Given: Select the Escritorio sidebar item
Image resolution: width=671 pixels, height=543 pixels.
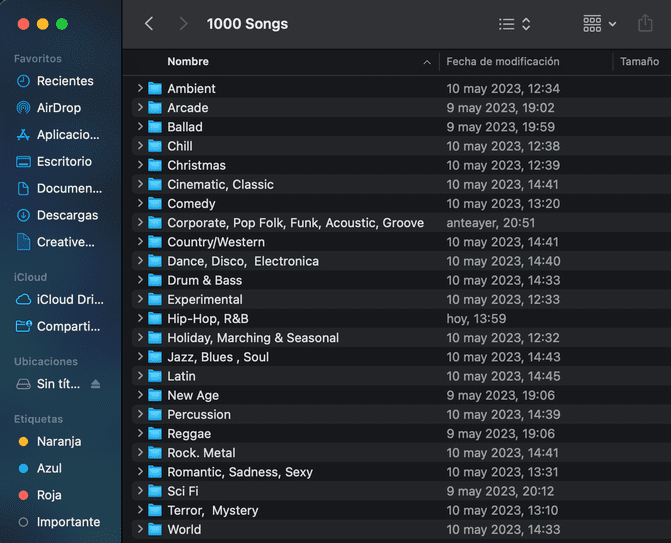Looking at the screenshot, I should click(64, 161).
